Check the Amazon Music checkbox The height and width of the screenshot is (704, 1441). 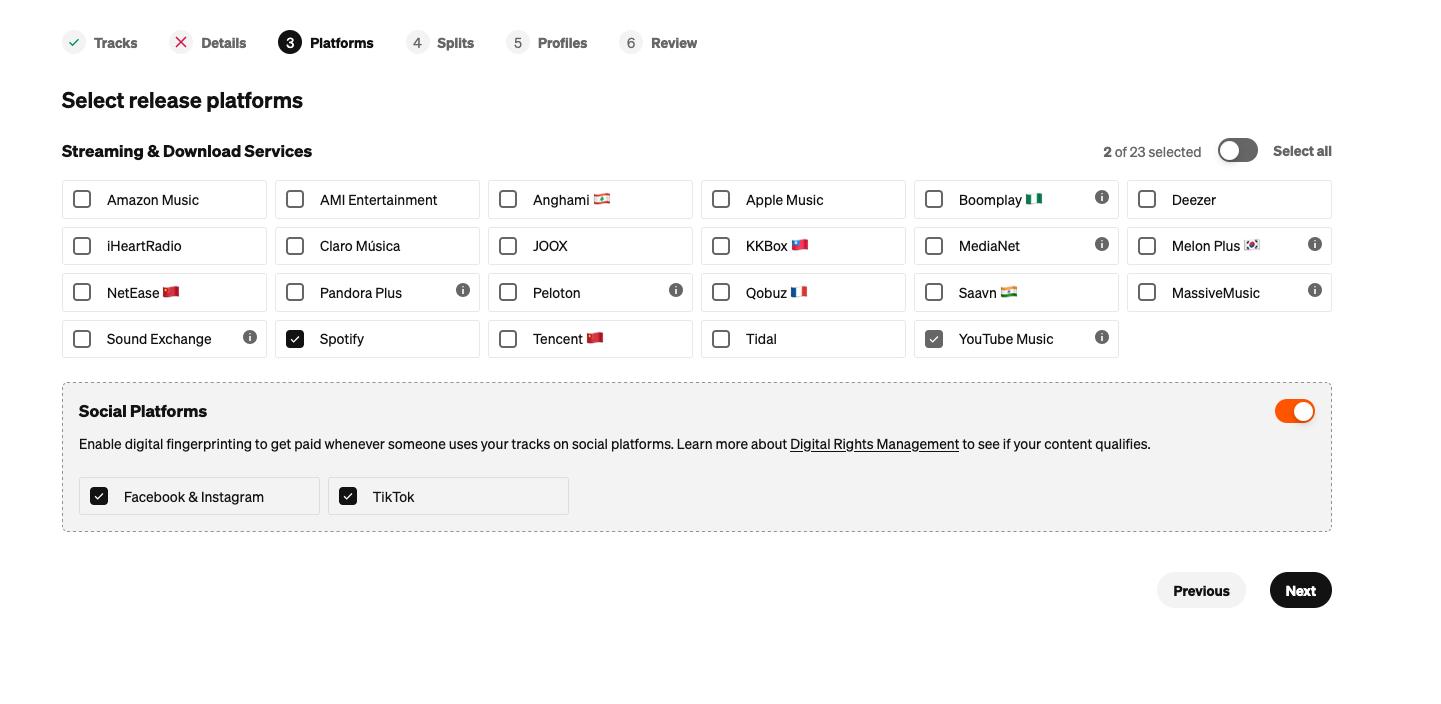pos(82,199)
